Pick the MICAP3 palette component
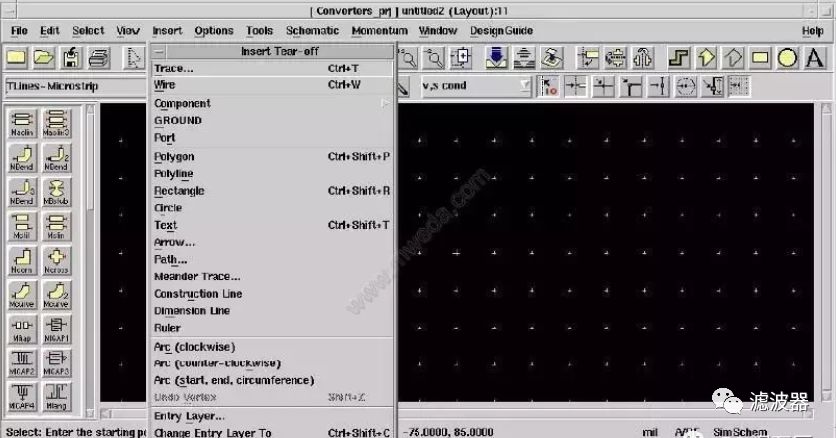 (56, 363)
